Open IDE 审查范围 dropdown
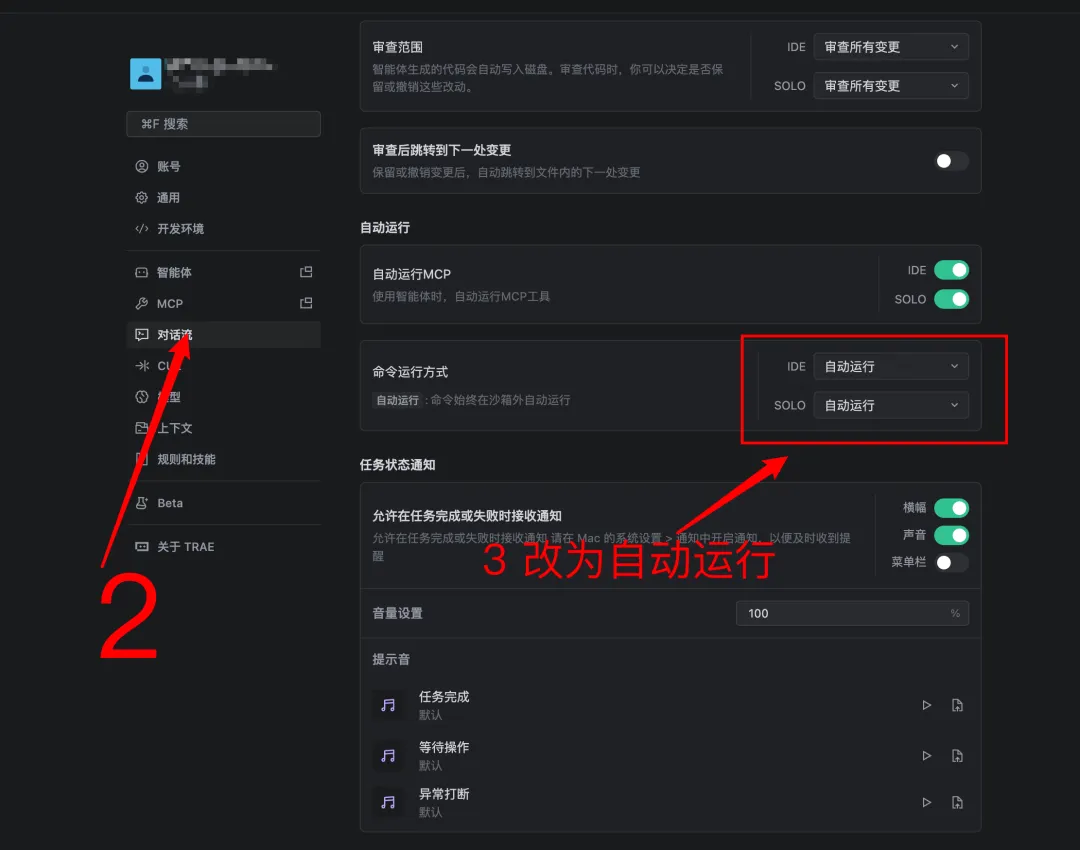Image resolution: width=1080 pixels, height=850 pixels. (x=891, y=47)
